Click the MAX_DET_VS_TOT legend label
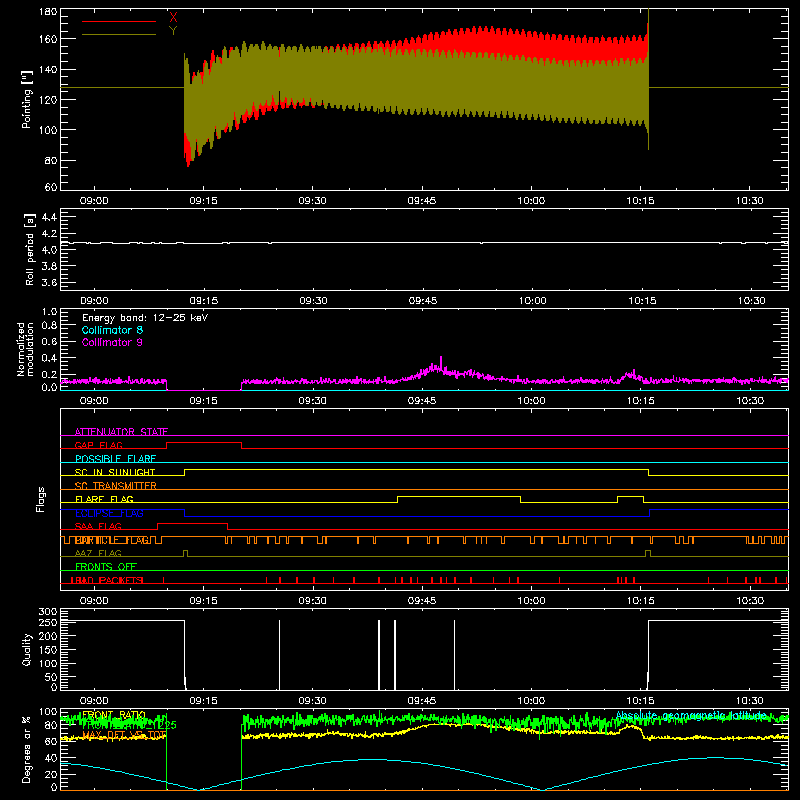 pos(124,735)
